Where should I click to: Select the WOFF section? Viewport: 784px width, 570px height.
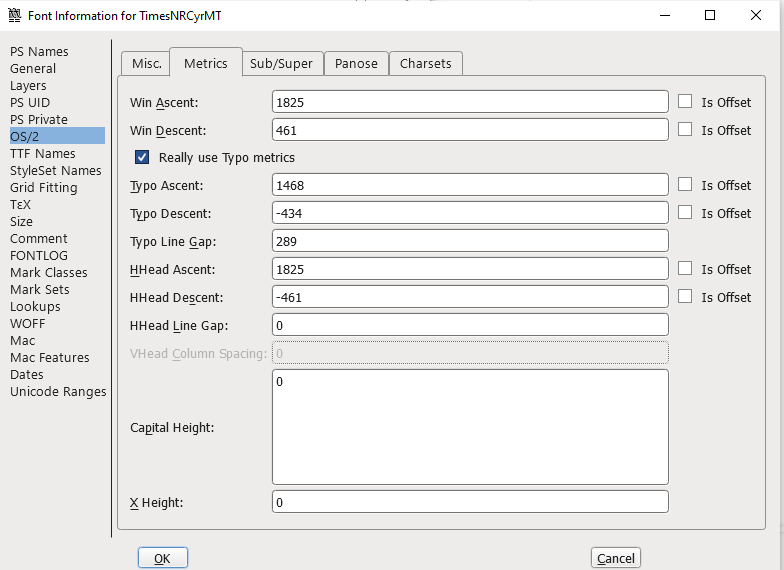[28, 324]
